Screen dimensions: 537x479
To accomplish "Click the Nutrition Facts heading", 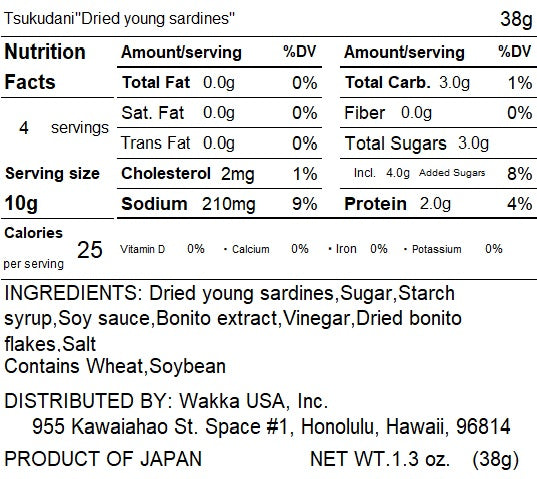I will tap(45, 67).
